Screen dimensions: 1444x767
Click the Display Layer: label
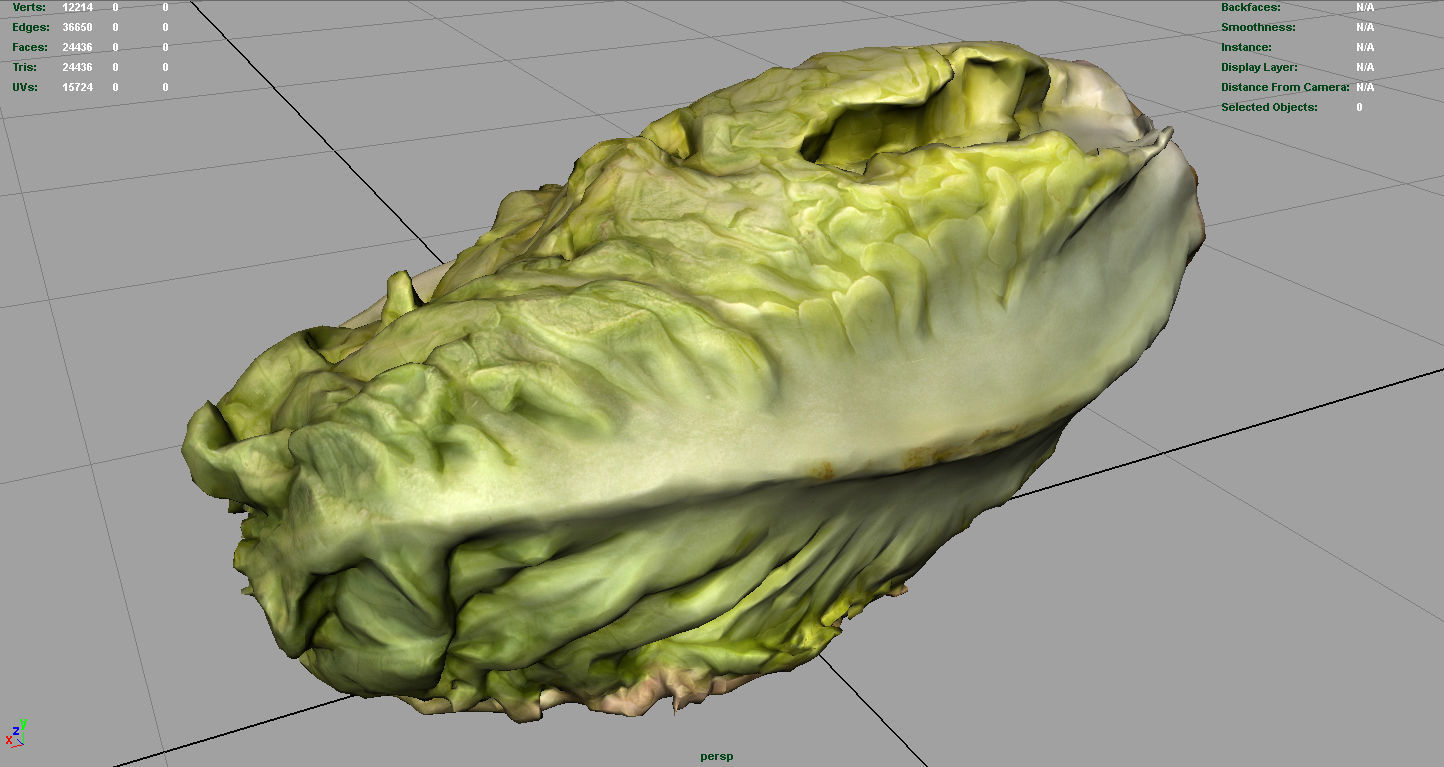(1259, 67)
